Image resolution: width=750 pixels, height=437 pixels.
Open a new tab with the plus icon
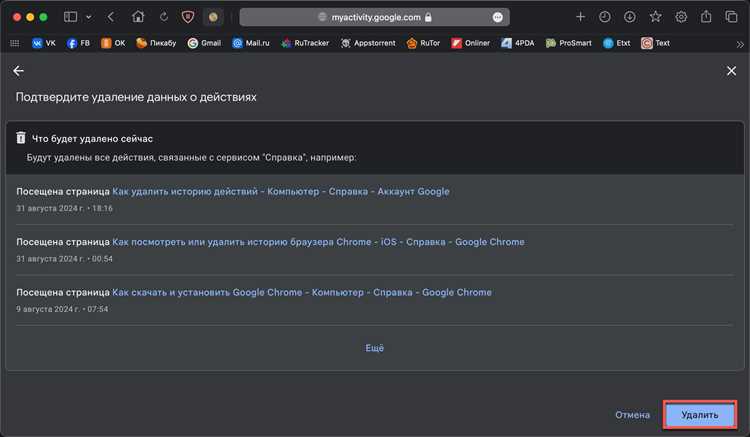[580, 17]
